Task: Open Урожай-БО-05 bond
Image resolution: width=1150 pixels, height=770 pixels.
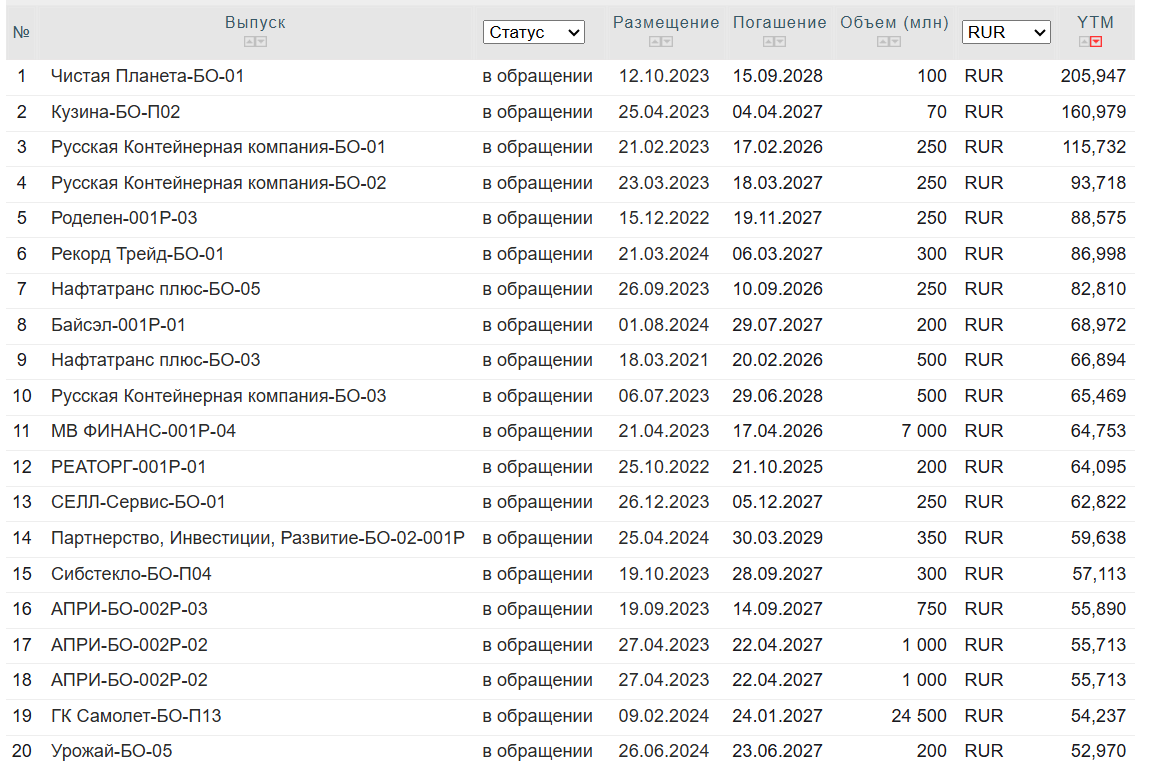Action: [x=111, y=752]
